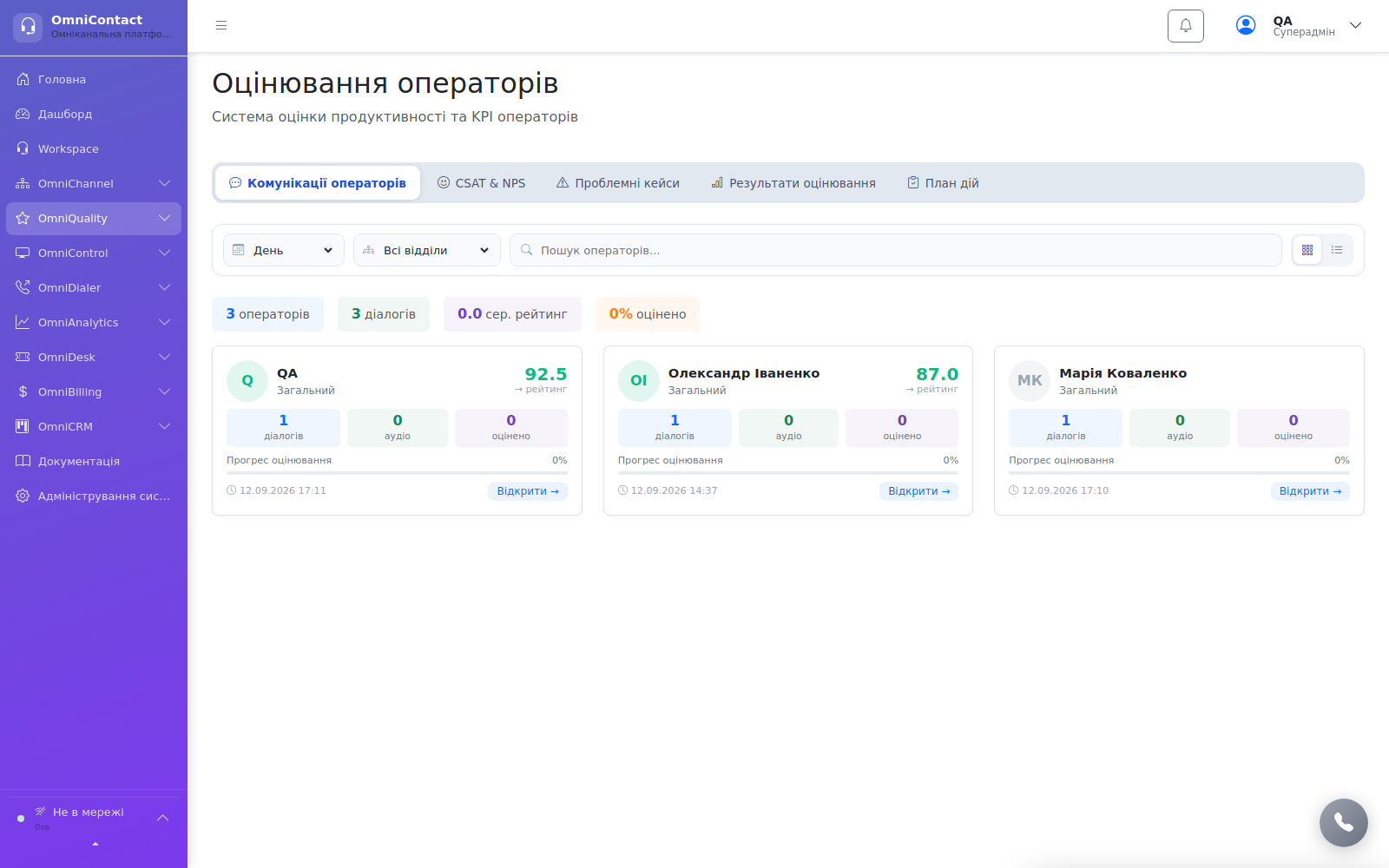
Task: Toggle the hamburger sidebar menu
Action: 221,26
